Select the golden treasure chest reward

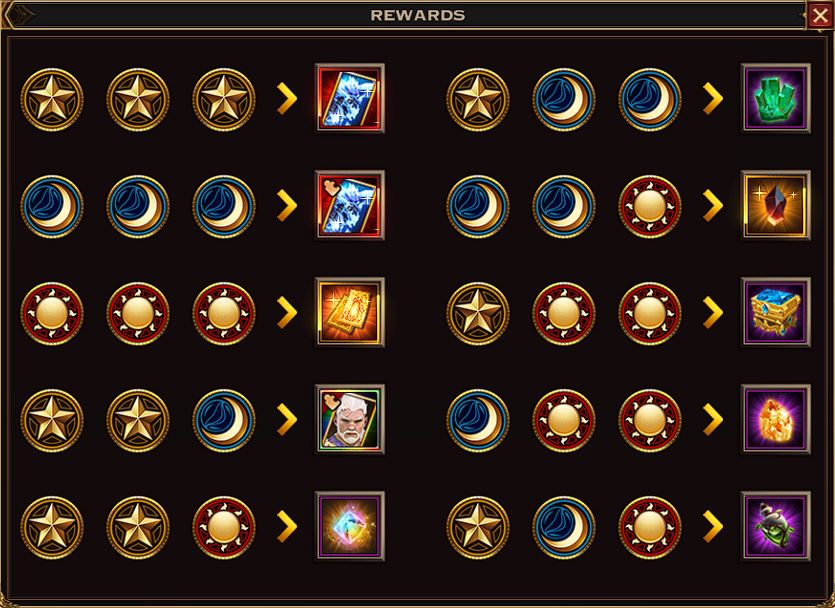(x=776, y=312)
